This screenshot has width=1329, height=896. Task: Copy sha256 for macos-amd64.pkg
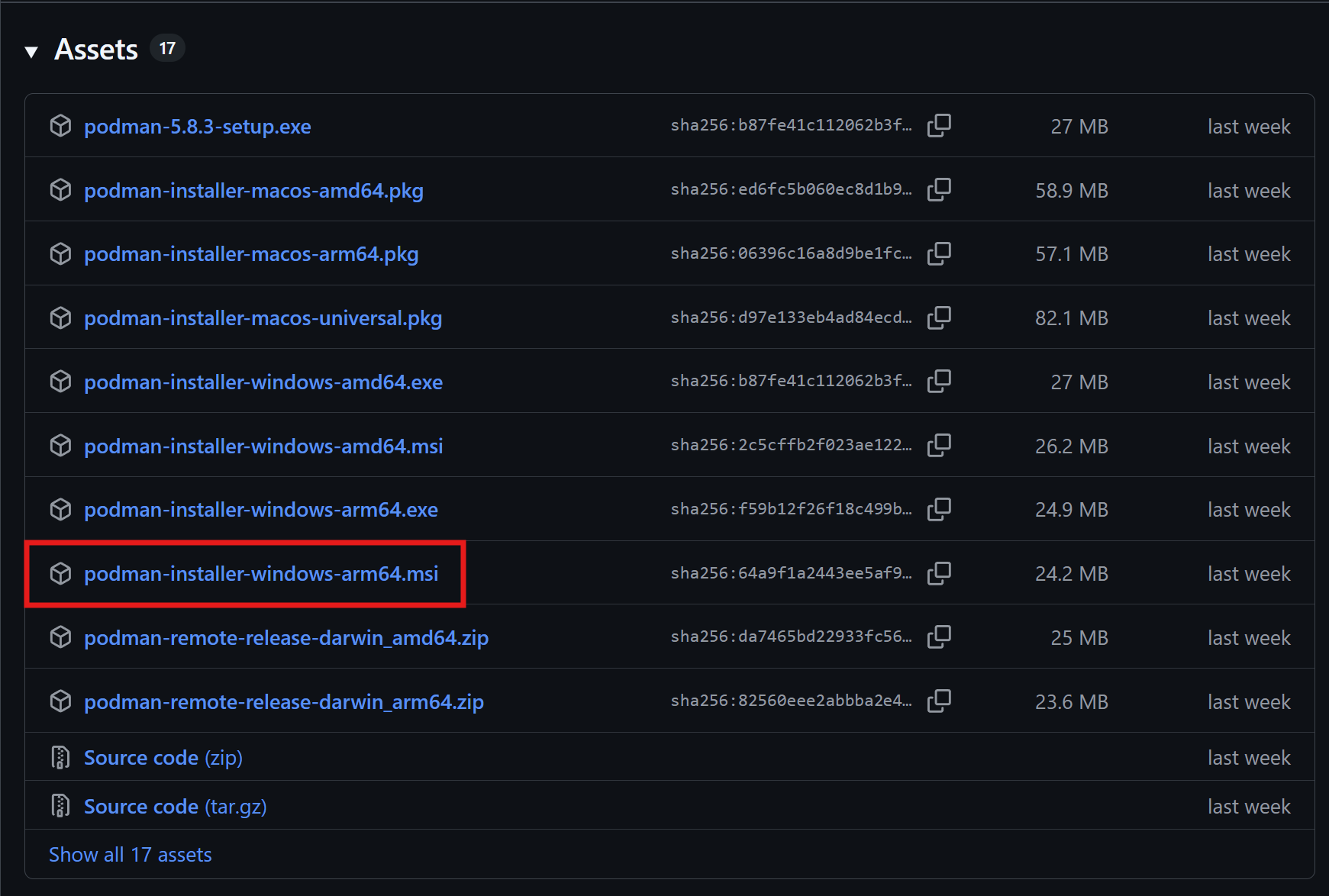pos(939,190)
